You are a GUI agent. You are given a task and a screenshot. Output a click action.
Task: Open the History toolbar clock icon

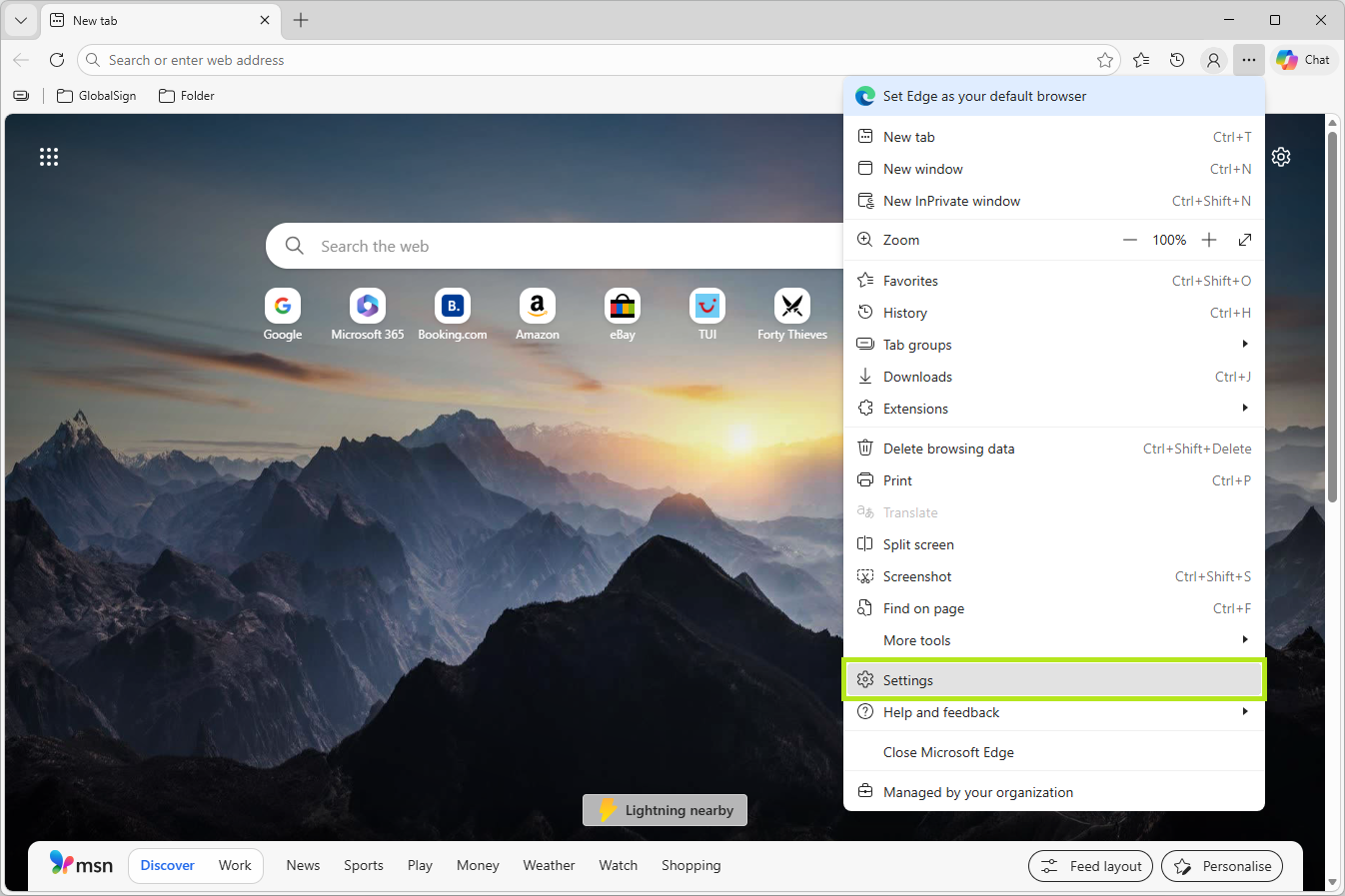[x=1177, y=60]
